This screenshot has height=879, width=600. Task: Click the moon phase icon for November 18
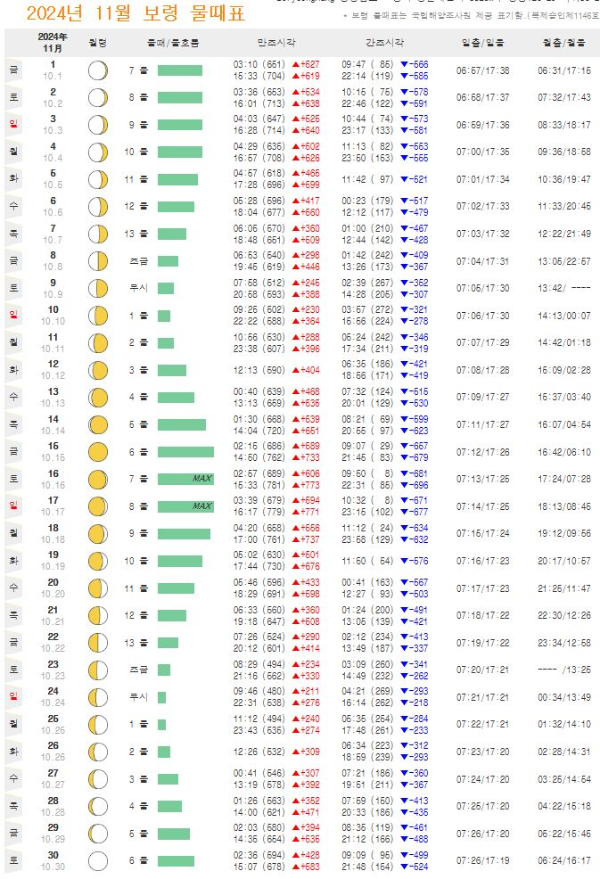pyautogui.click(x=98, y=534)
